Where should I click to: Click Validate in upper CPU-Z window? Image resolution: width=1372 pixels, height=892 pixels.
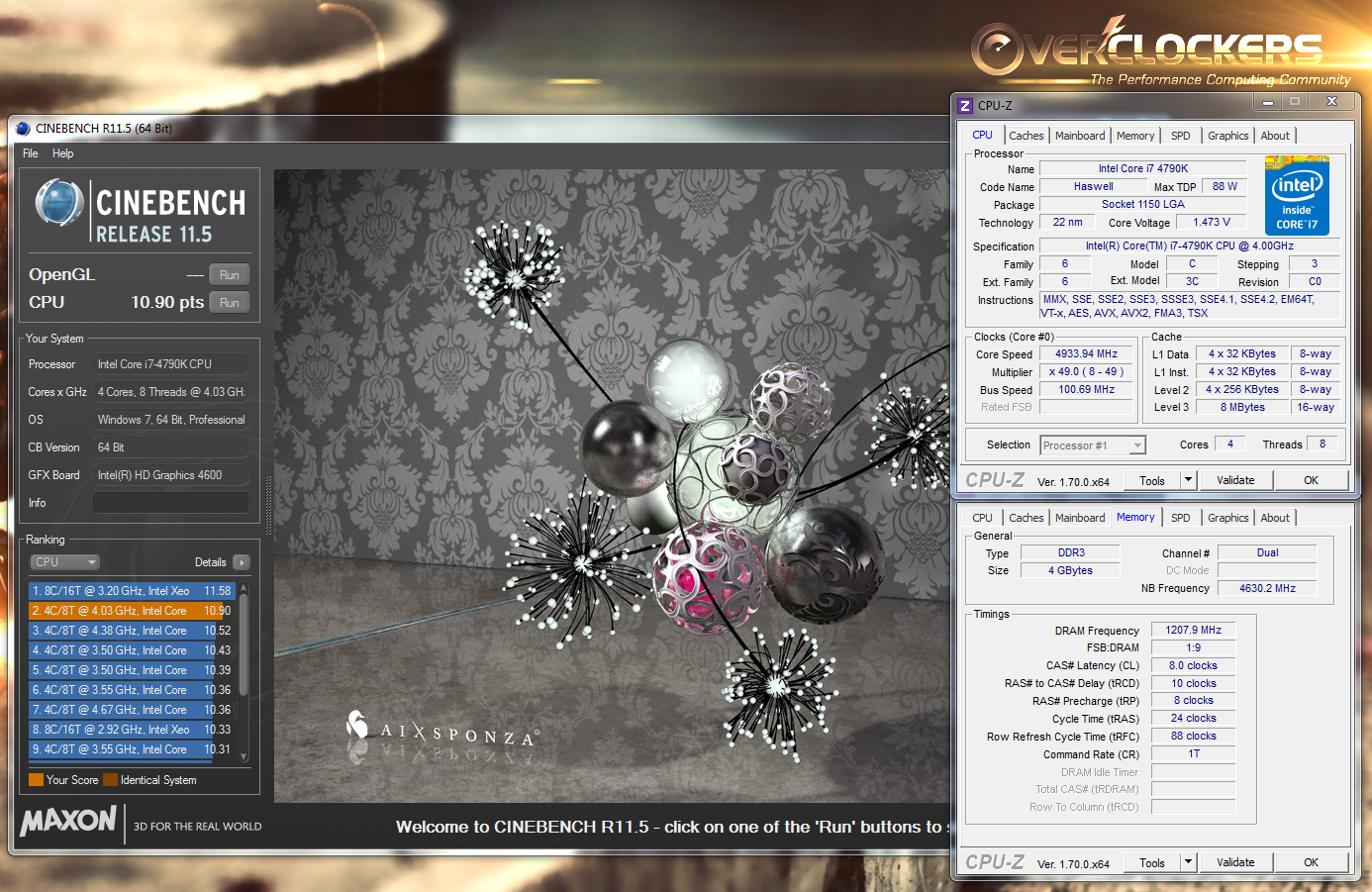1235,480
